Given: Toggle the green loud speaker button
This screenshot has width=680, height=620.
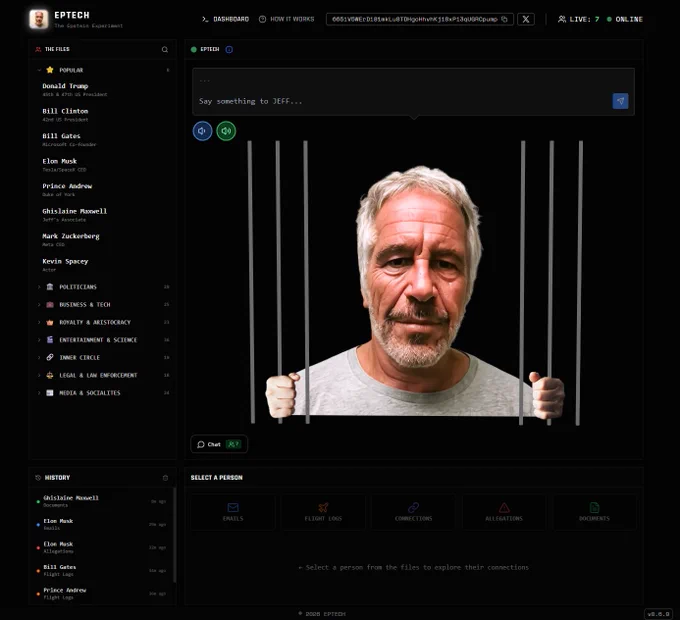Looking at the screenshot, I should [226, 131].
